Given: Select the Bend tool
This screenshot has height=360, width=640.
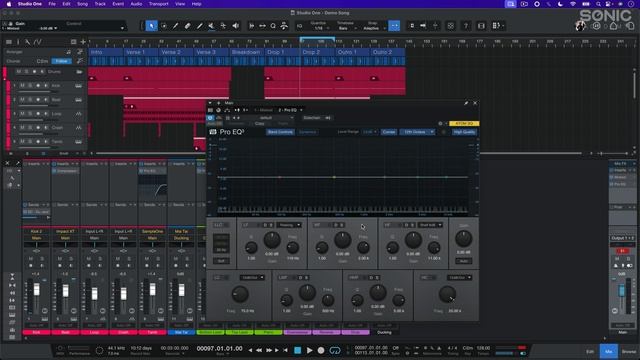Looking at the screenshot, I should point(223,26).
